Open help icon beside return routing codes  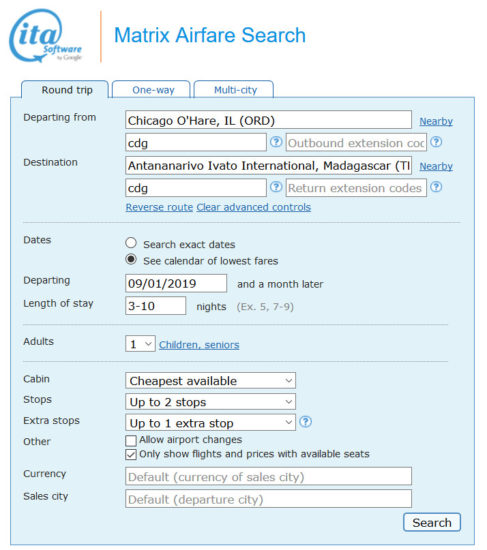[276, 187]
